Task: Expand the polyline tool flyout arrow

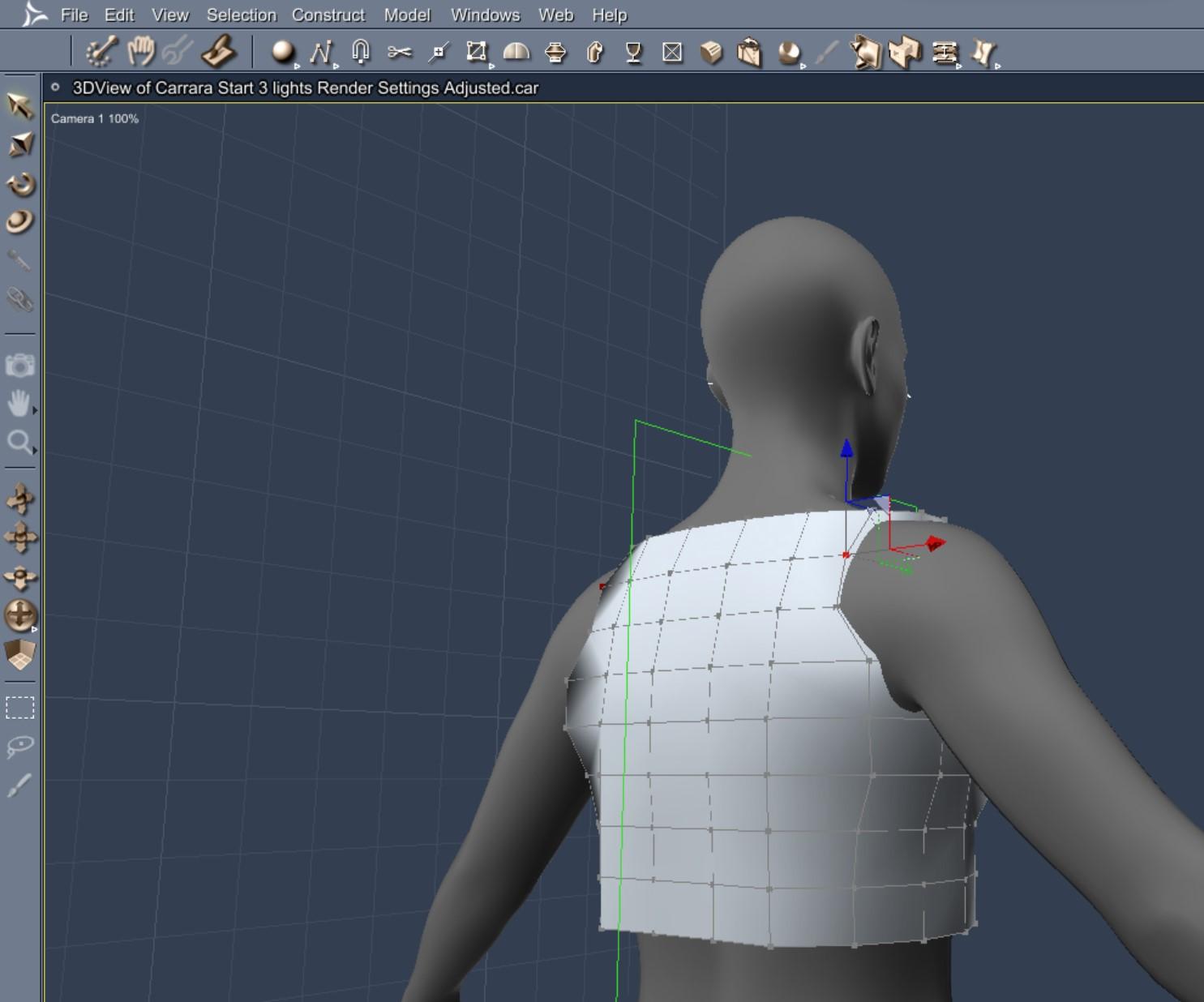Action: pyautogui.click(x=336, y=66)
